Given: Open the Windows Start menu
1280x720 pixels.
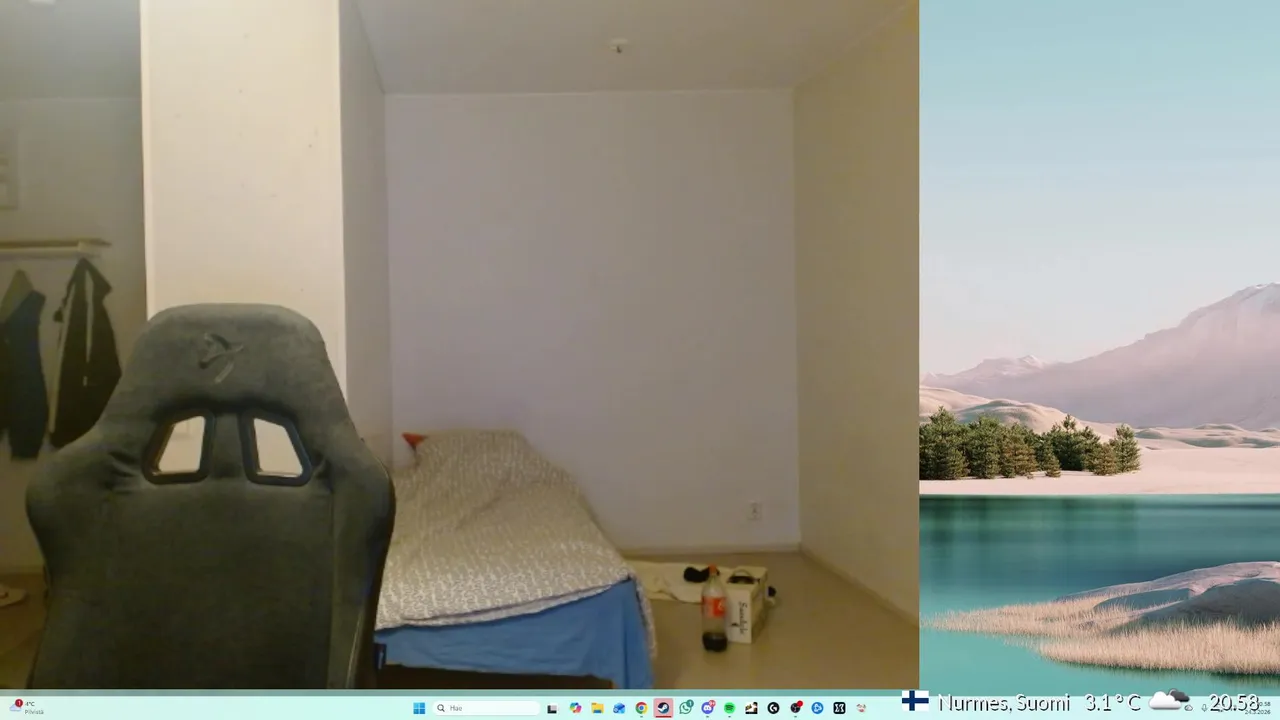Looking at the screenshot, I should pyautogui.click(x=419, y=708).
